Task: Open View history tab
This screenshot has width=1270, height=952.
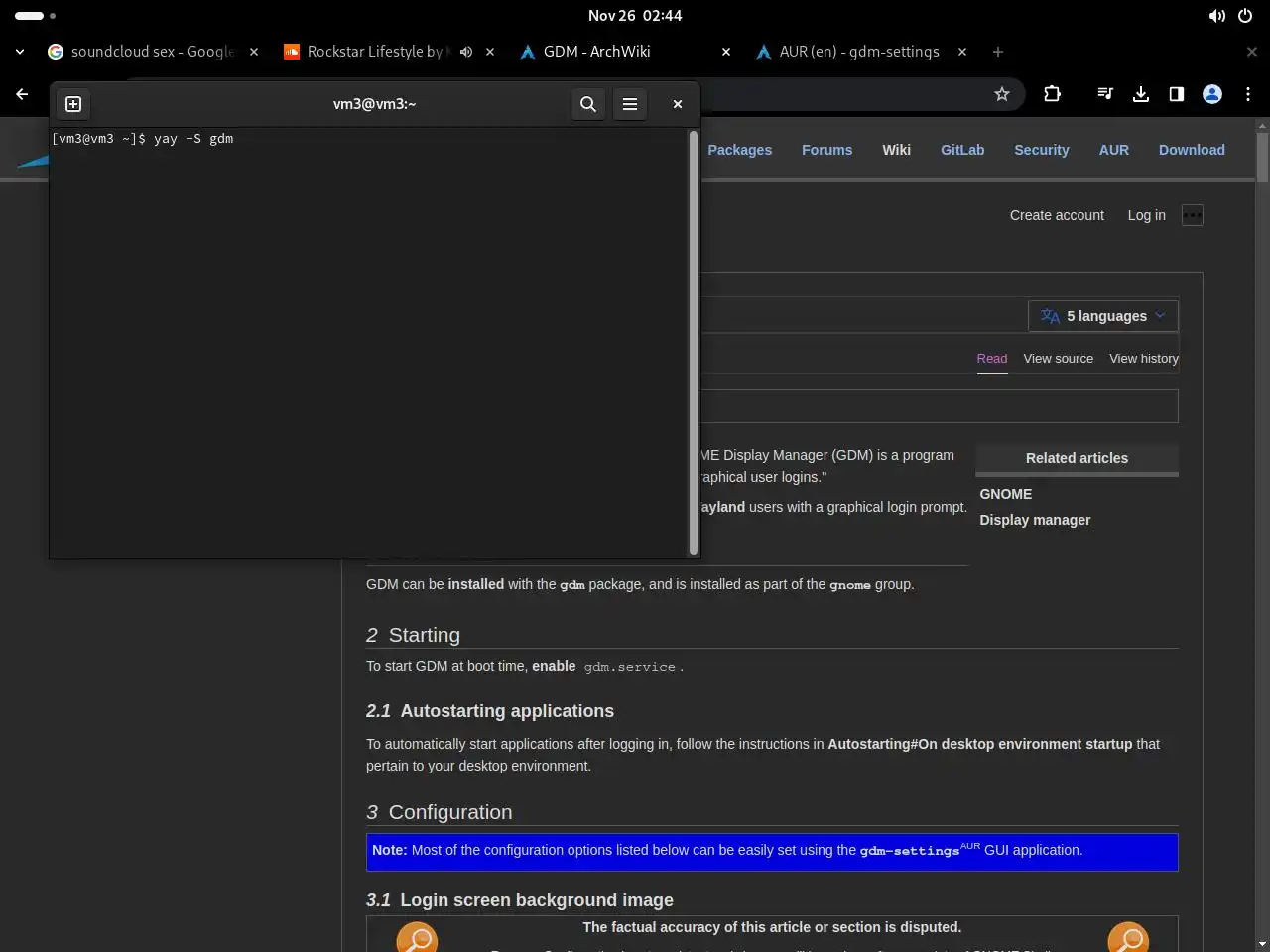Action: click(1144, 359)
